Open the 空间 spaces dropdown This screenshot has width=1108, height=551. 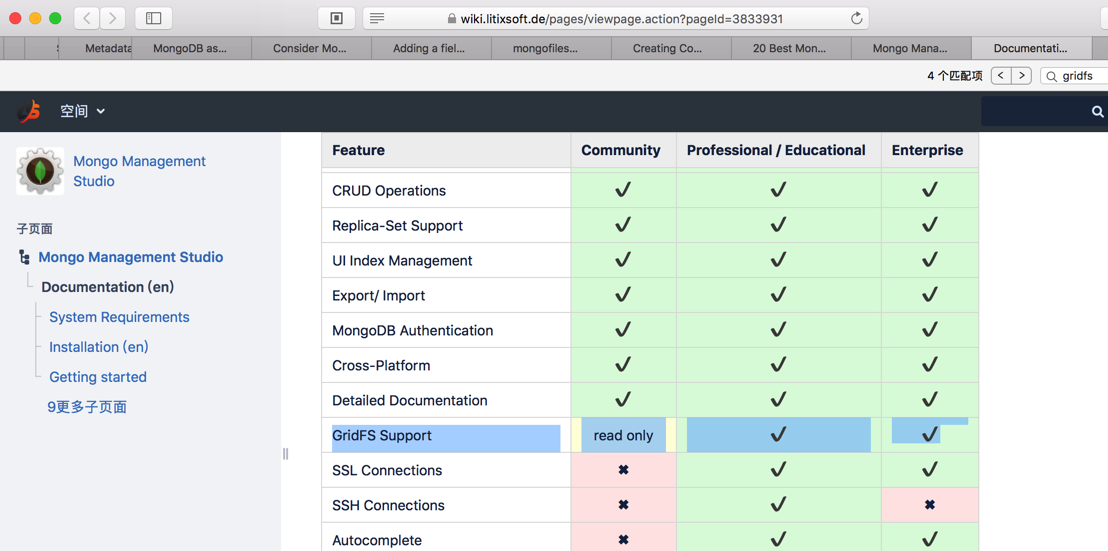82,111
